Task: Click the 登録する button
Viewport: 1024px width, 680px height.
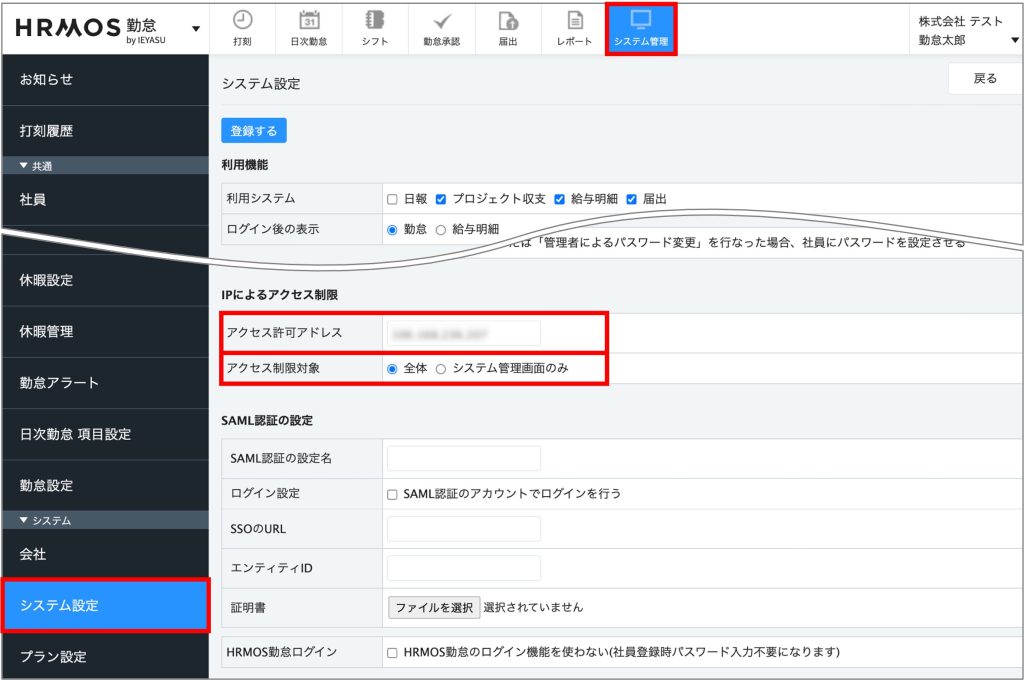Action: (x=254, y=131)
